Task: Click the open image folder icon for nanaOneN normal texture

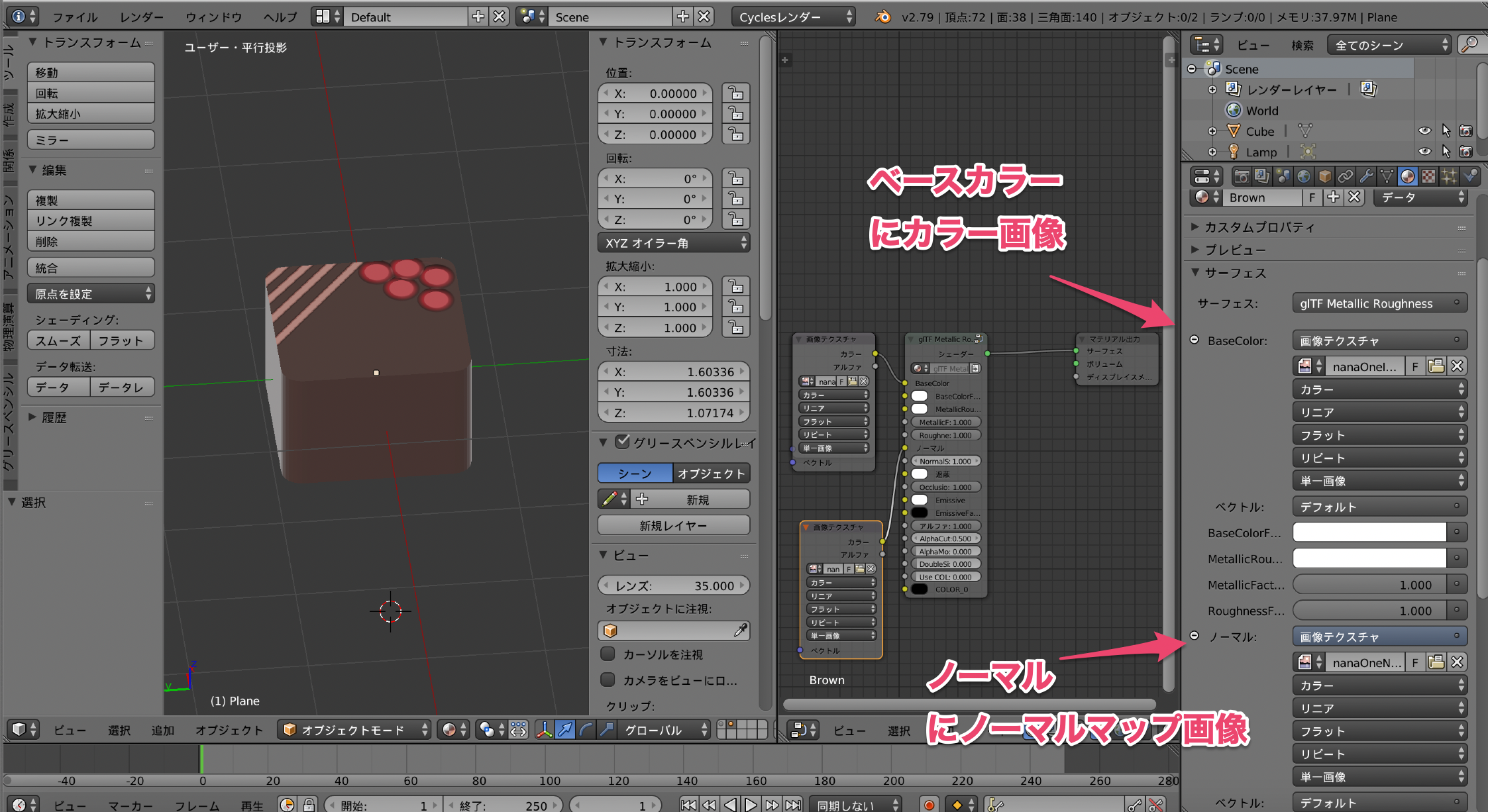Action: coord(1436,662)
